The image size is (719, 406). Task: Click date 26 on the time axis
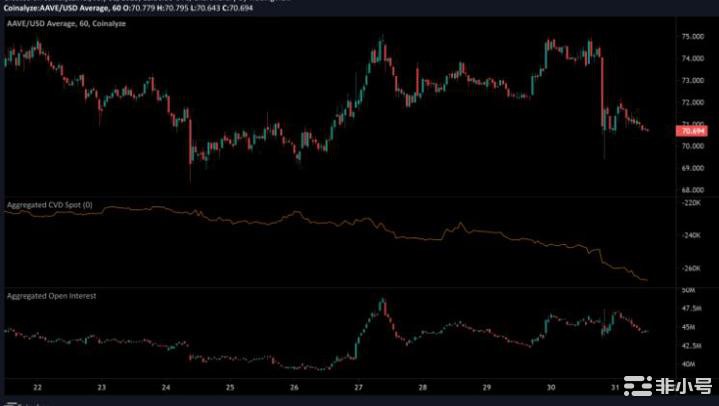tap(294, 388)
